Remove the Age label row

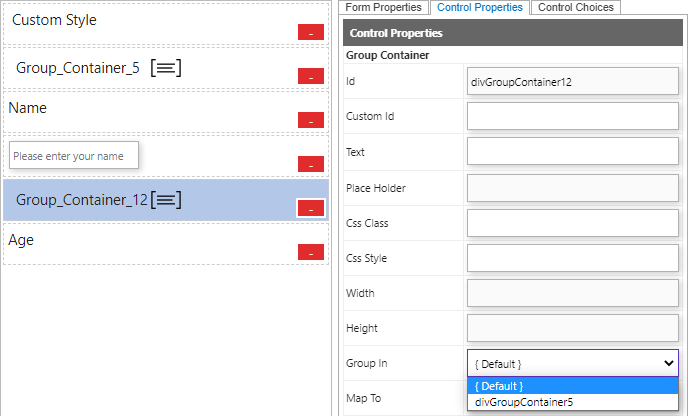310,252
